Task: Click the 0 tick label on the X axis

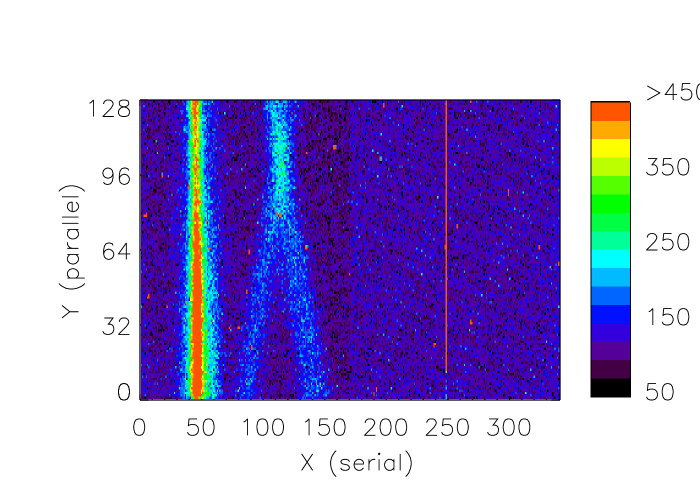Action: 139,427
